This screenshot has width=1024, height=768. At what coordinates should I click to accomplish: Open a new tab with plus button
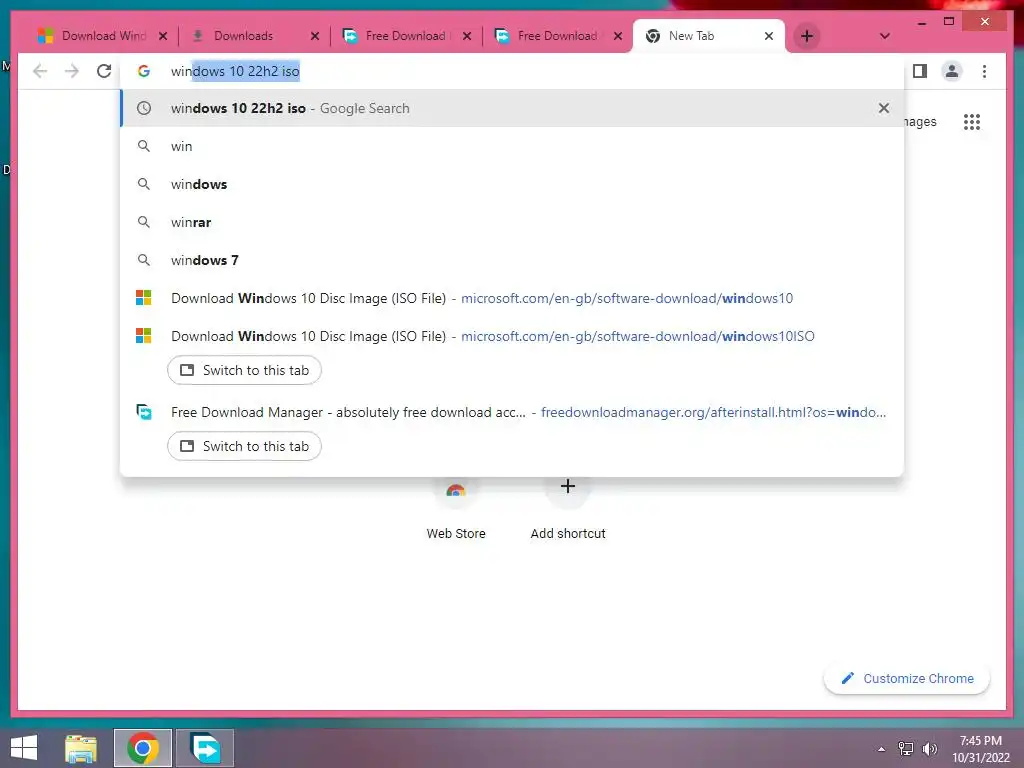[x=807, y=36]
